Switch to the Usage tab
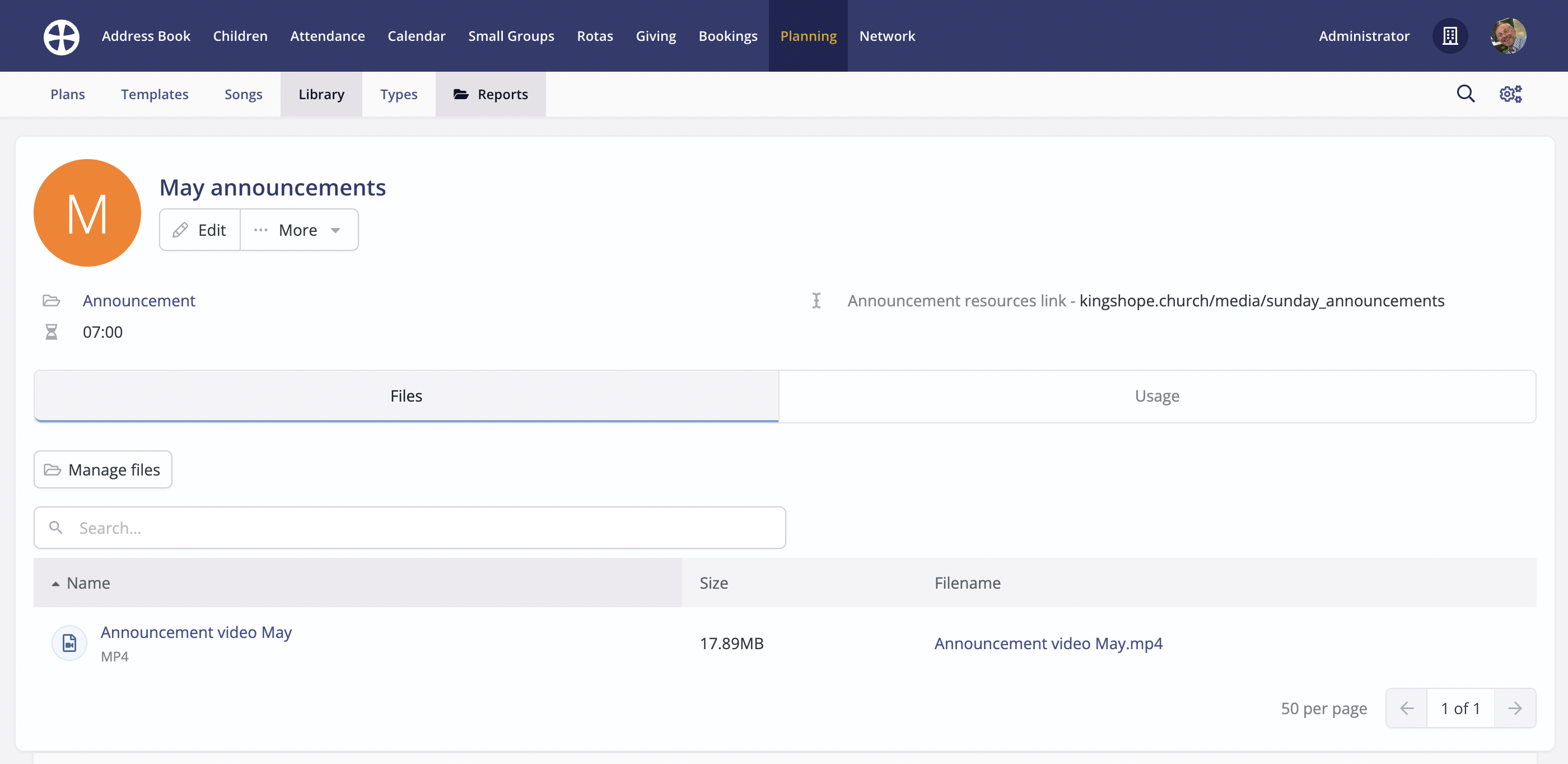 coord(1156,395)
